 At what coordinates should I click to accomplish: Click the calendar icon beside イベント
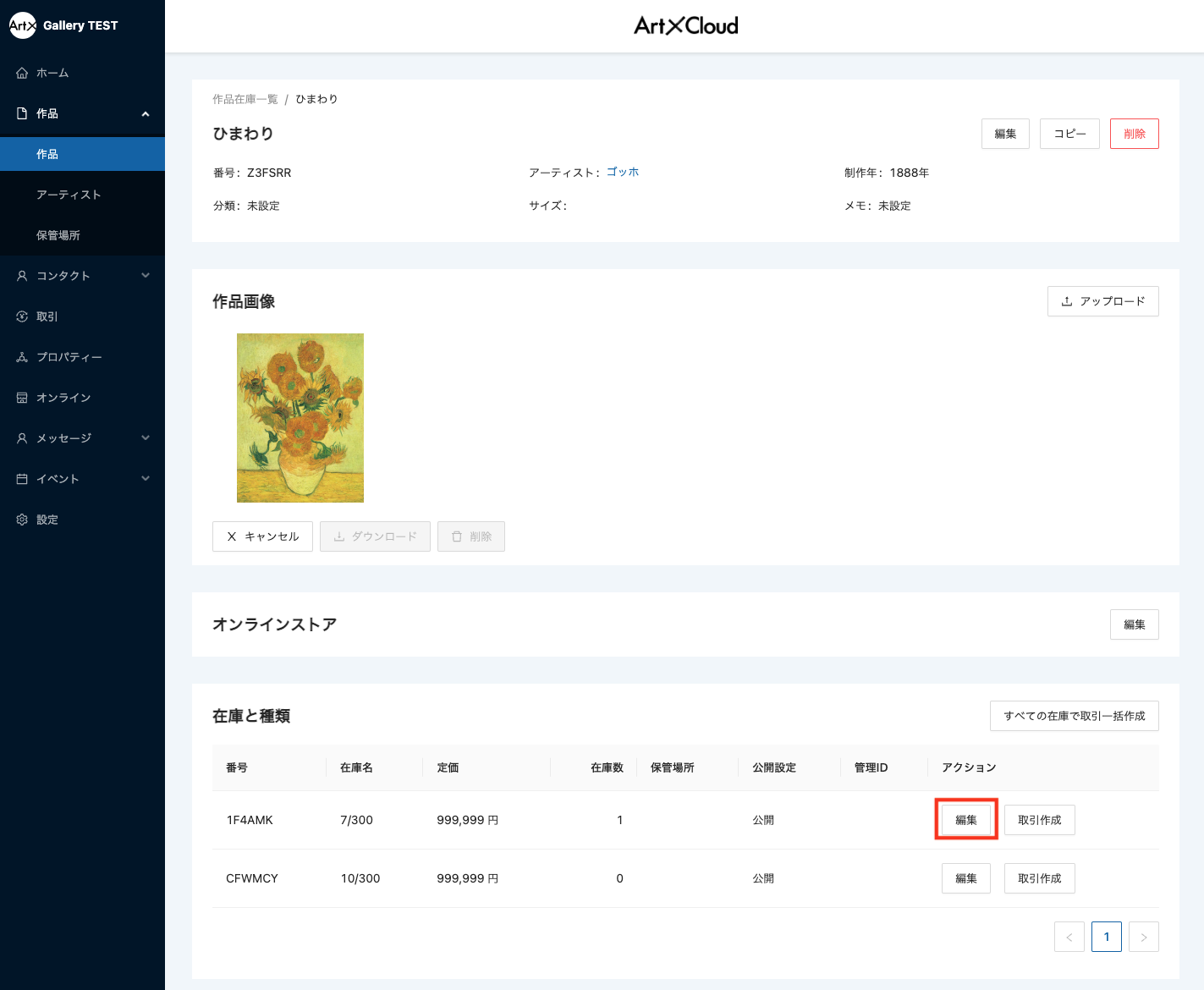[22, 479]
